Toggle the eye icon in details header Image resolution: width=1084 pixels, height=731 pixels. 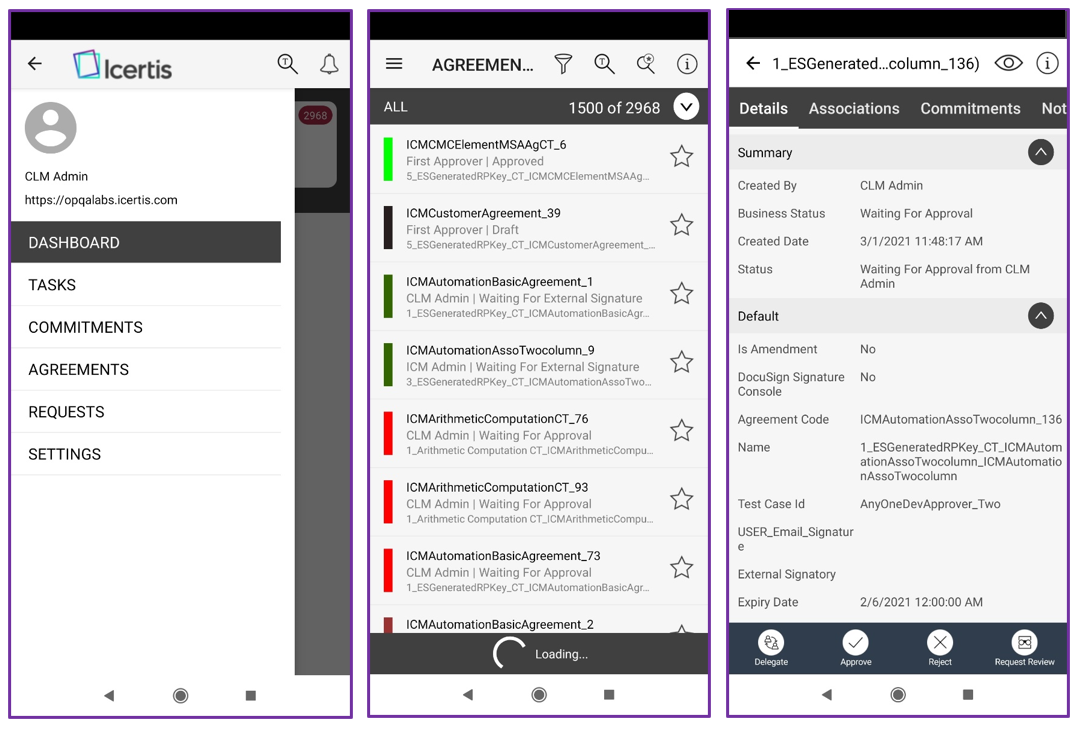pyautogui.click(x=1008, y=64)
